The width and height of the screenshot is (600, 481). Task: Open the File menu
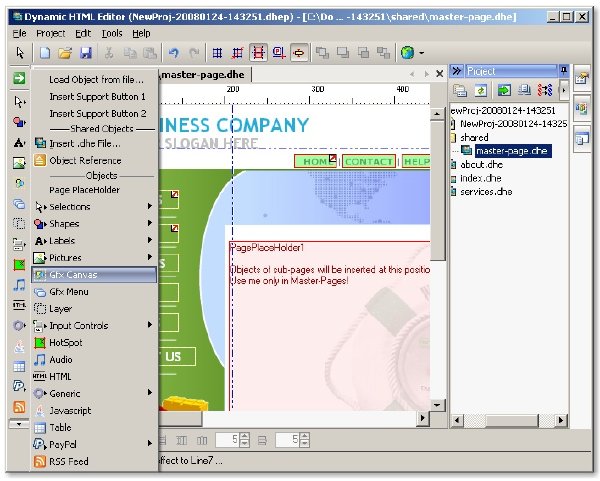click(19, 34)
